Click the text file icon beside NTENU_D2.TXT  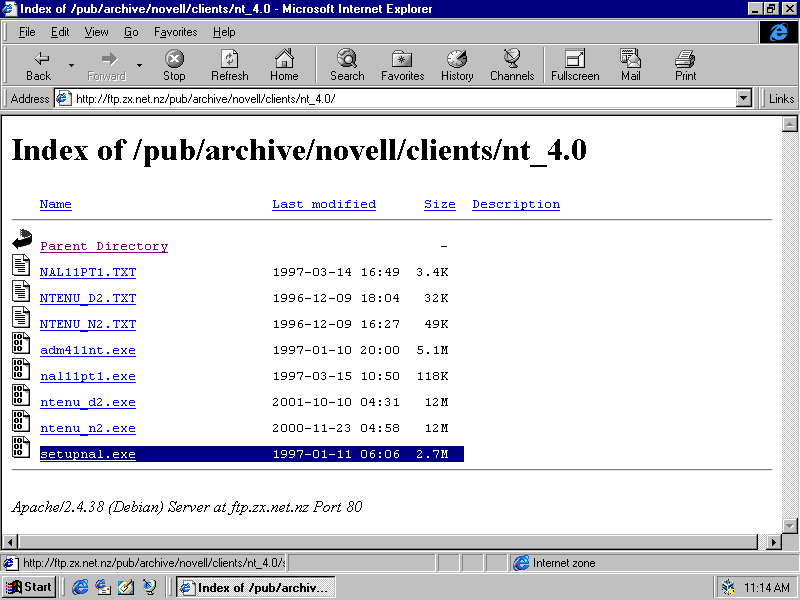click(x=21, y=291)
